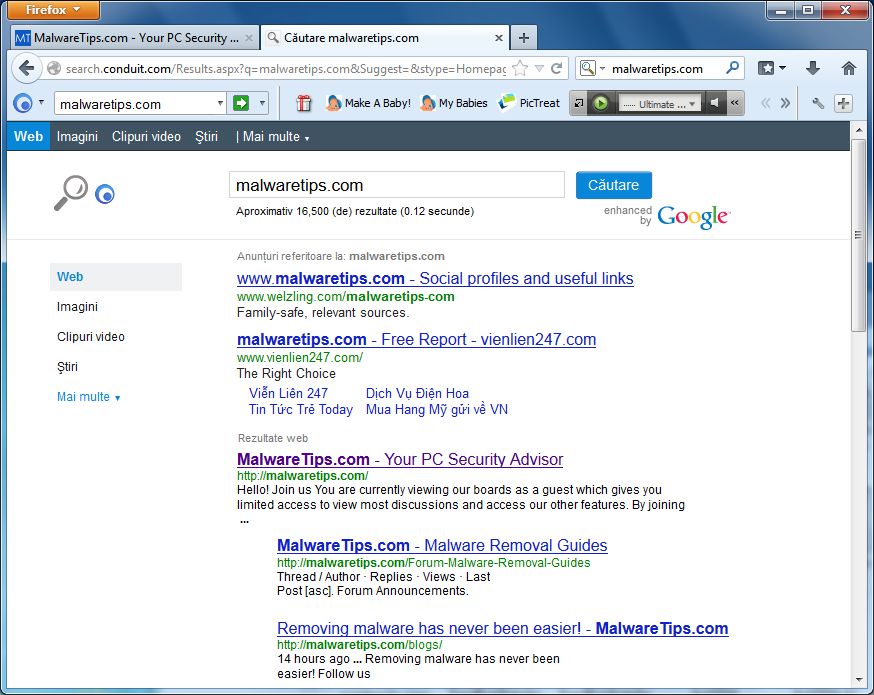This screenshot has height=695, width=874.
Task: Click the toolbar search field containing malwaretips.com
Action: tap(136, 104)
